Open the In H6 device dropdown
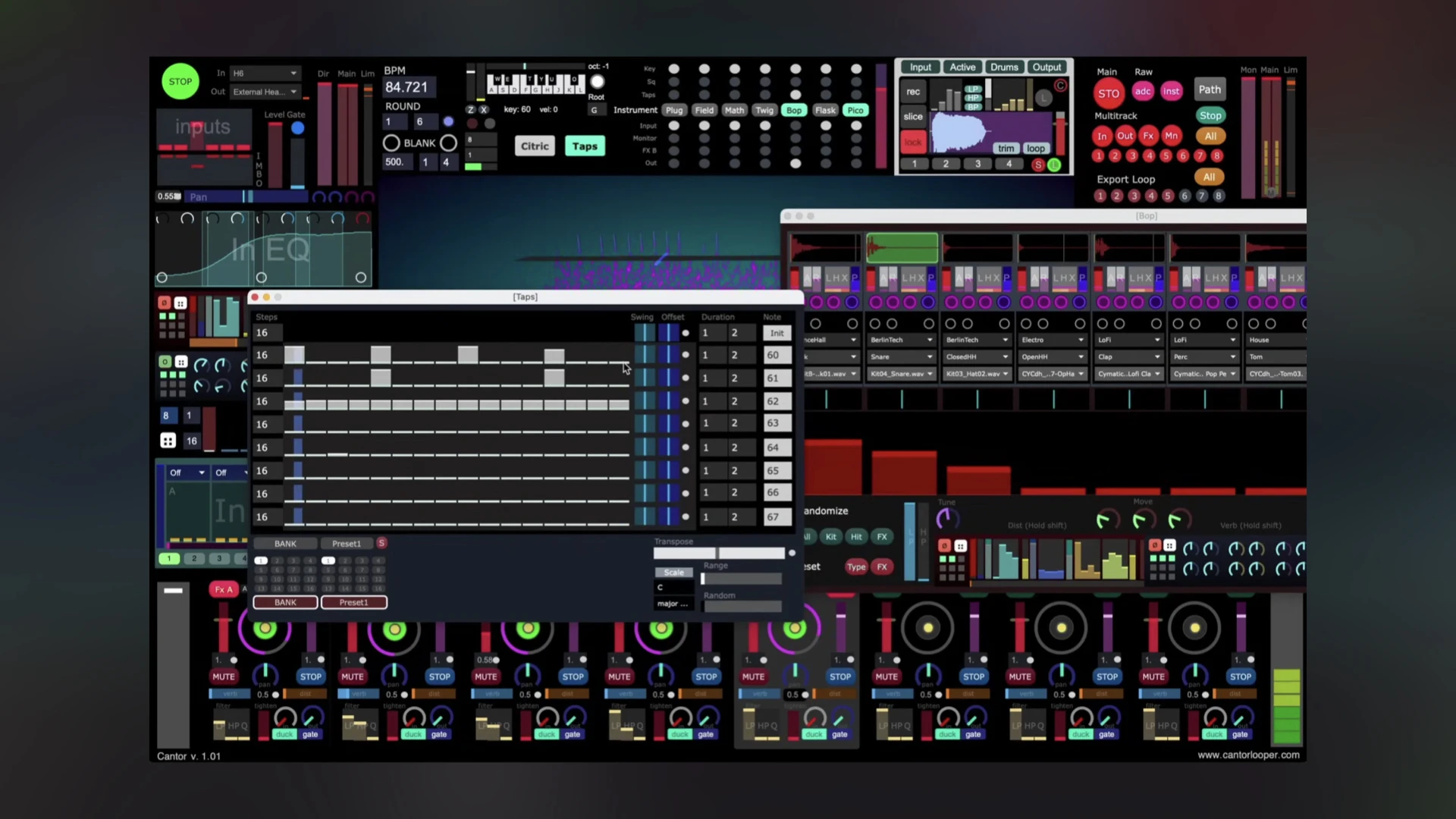The image size is (1456, 819). 264,74
